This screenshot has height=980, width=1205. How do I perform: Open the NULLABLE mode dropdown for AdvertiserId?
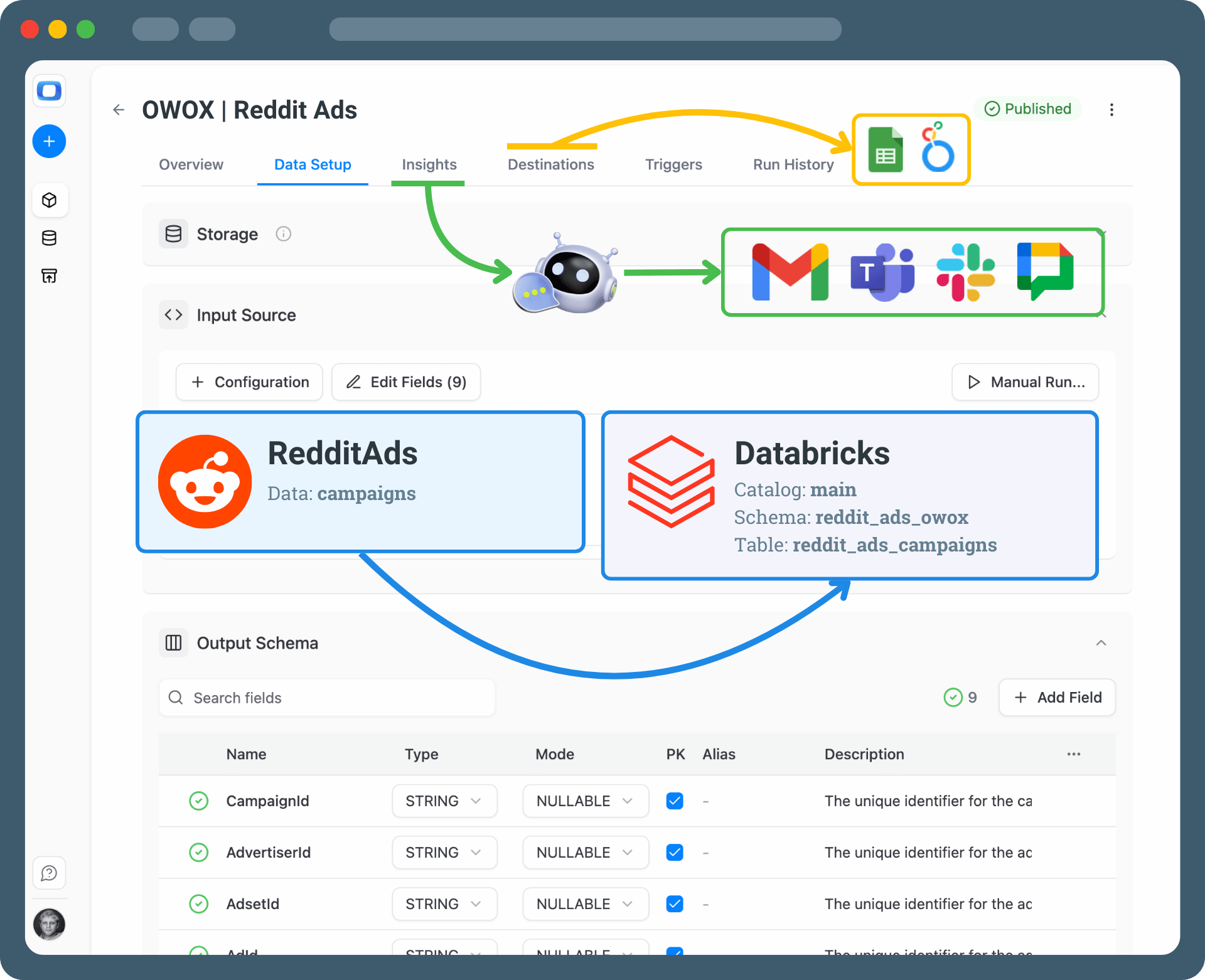(585, 852)
